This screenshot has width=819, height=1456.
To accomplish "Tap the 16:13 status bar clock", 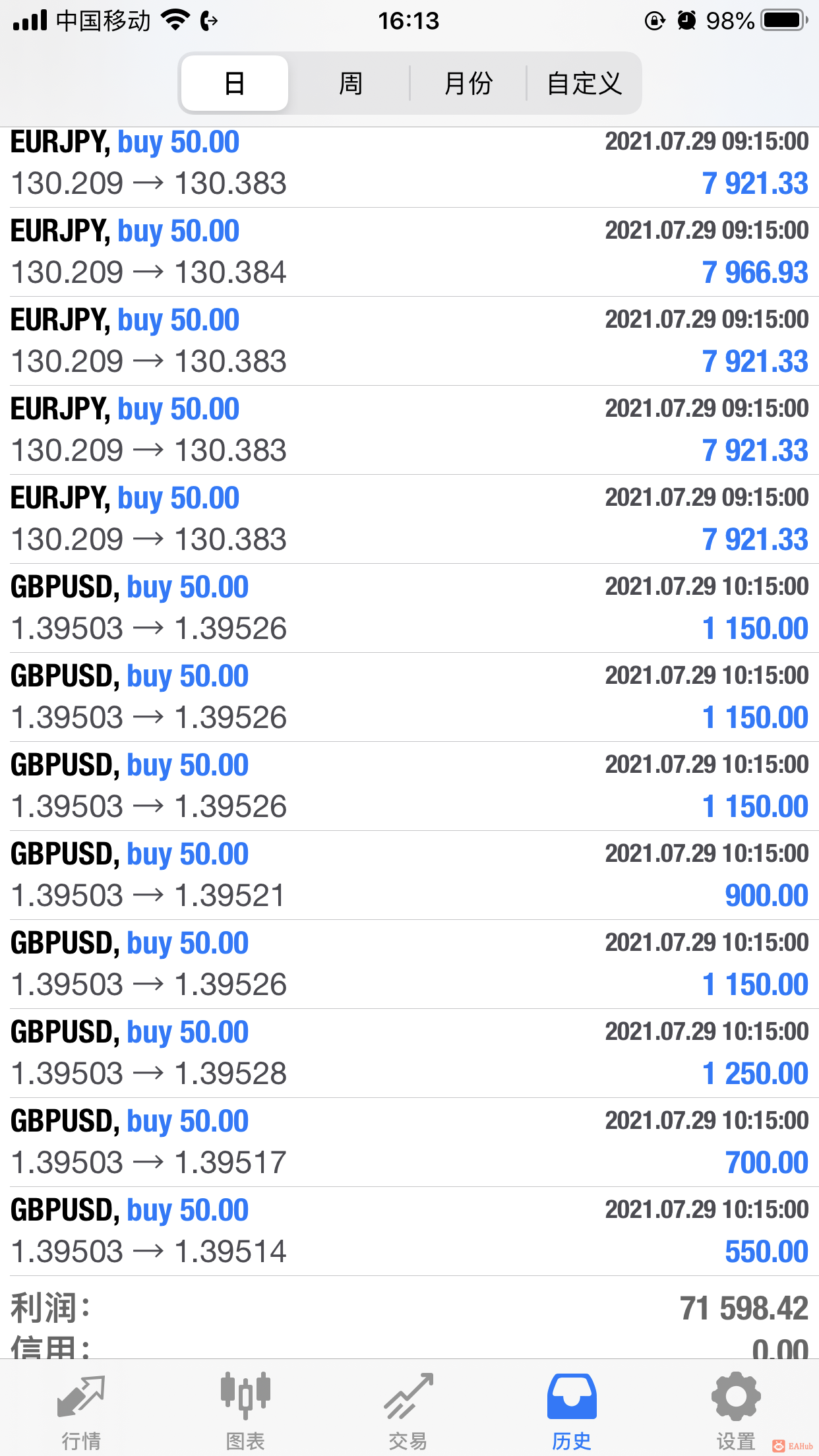I will tap(408, 20).
